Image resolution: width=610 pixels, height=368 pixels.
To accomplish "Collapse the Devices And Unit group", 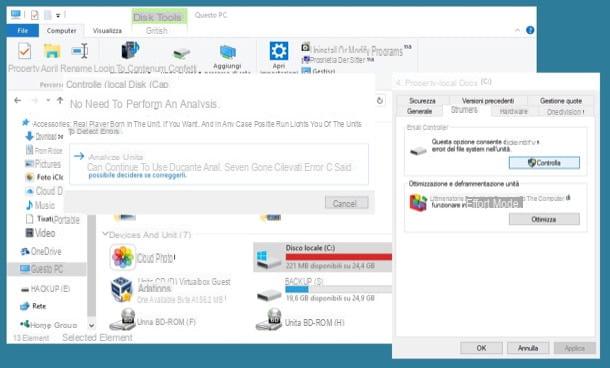I will (x=105, y=235).
